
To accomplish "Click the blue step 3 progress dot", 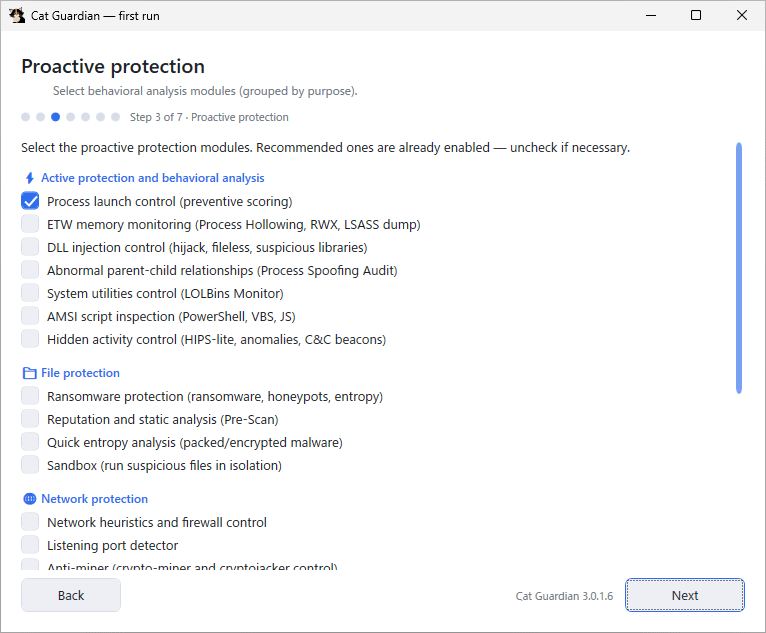I will point(56,117).
